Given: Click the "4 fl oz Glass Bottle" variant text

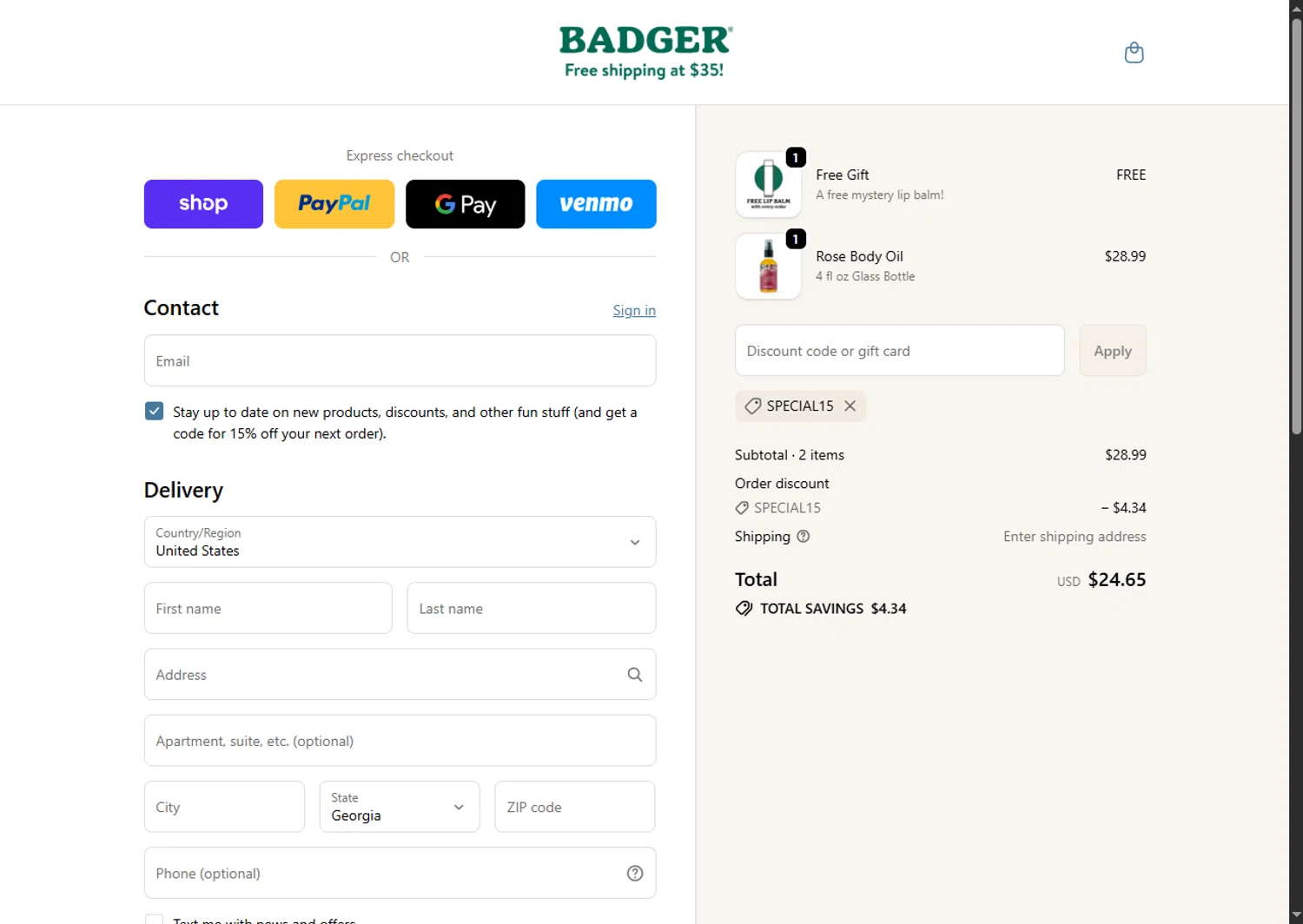Looking at the screenshot, I should (x=865, y=276).
